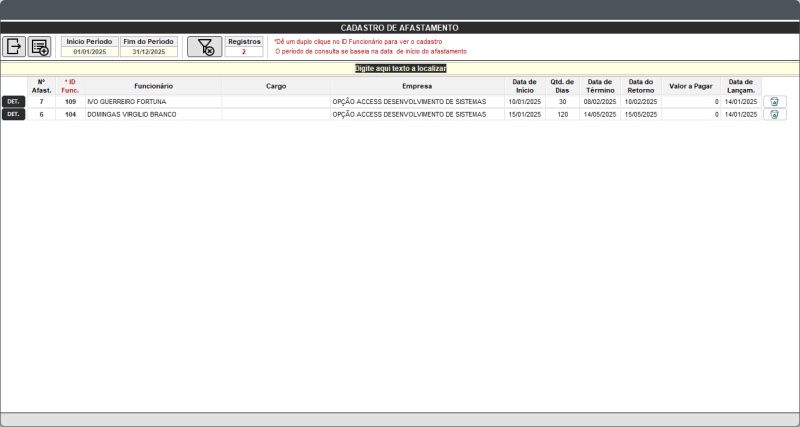Click the search box 'Digite aqui texto a localizar'
This screenshot has height=427, width=800.
[400, 68]
